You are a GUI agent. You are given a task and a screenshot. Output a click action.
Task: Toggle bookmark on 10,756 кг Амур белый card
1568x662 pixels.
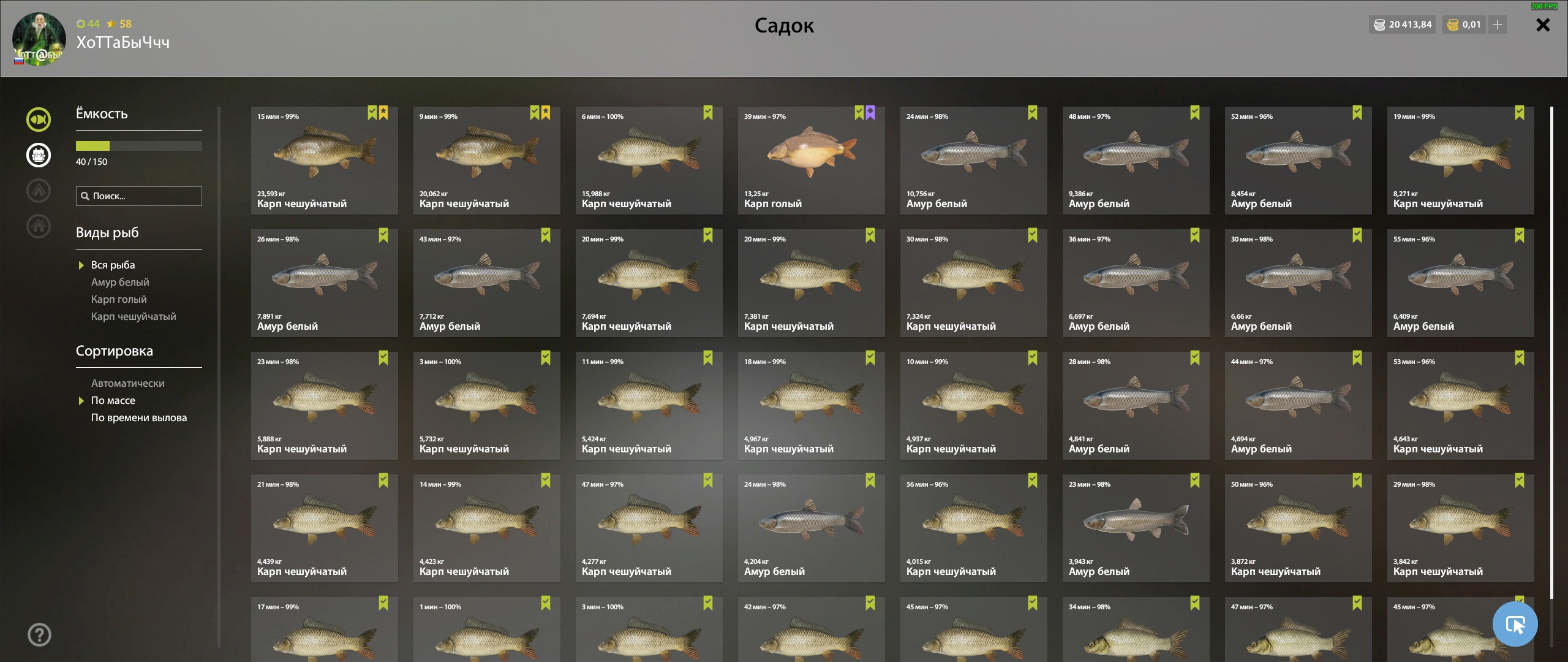(x=1033, y=113)
